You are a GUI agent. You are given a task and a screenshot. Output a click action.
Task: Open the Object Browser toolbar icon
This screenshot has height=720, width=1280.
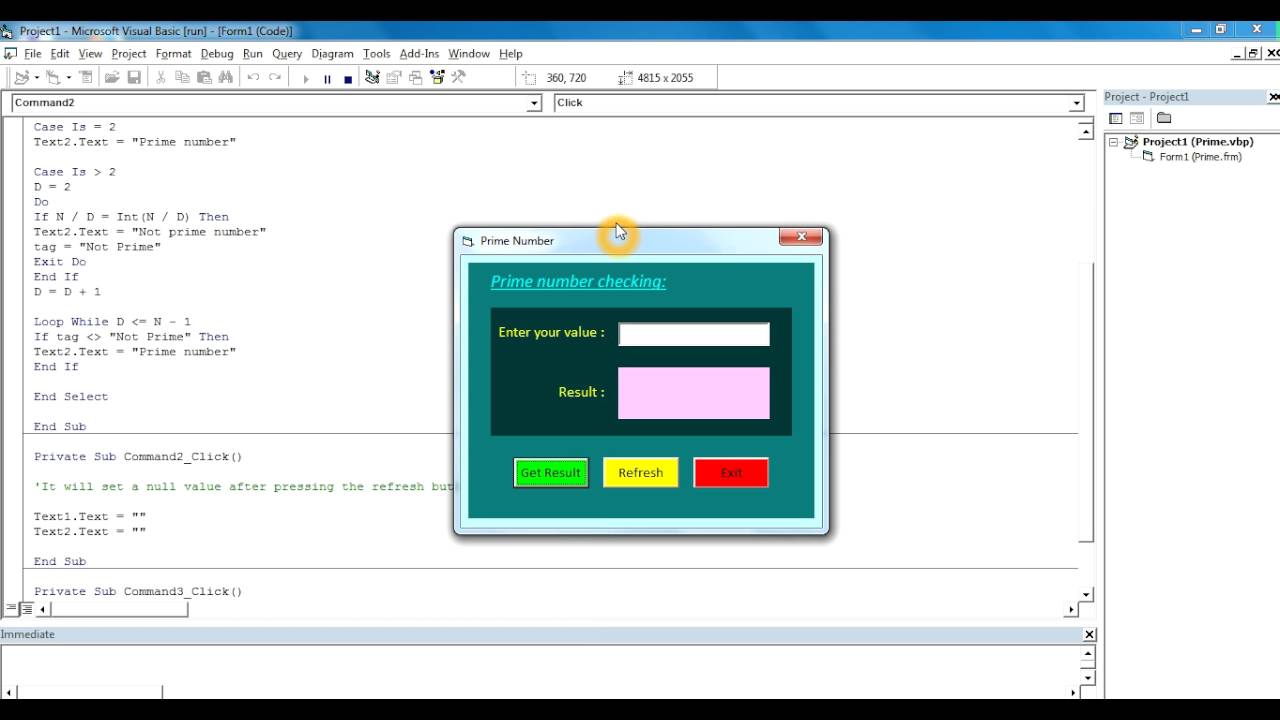[x=437, y=77]
